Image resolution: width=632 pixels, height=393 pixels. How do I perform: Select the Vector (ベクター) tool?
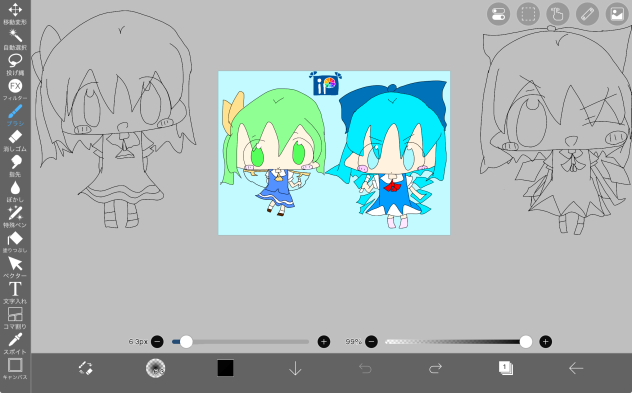coord(15,268)
